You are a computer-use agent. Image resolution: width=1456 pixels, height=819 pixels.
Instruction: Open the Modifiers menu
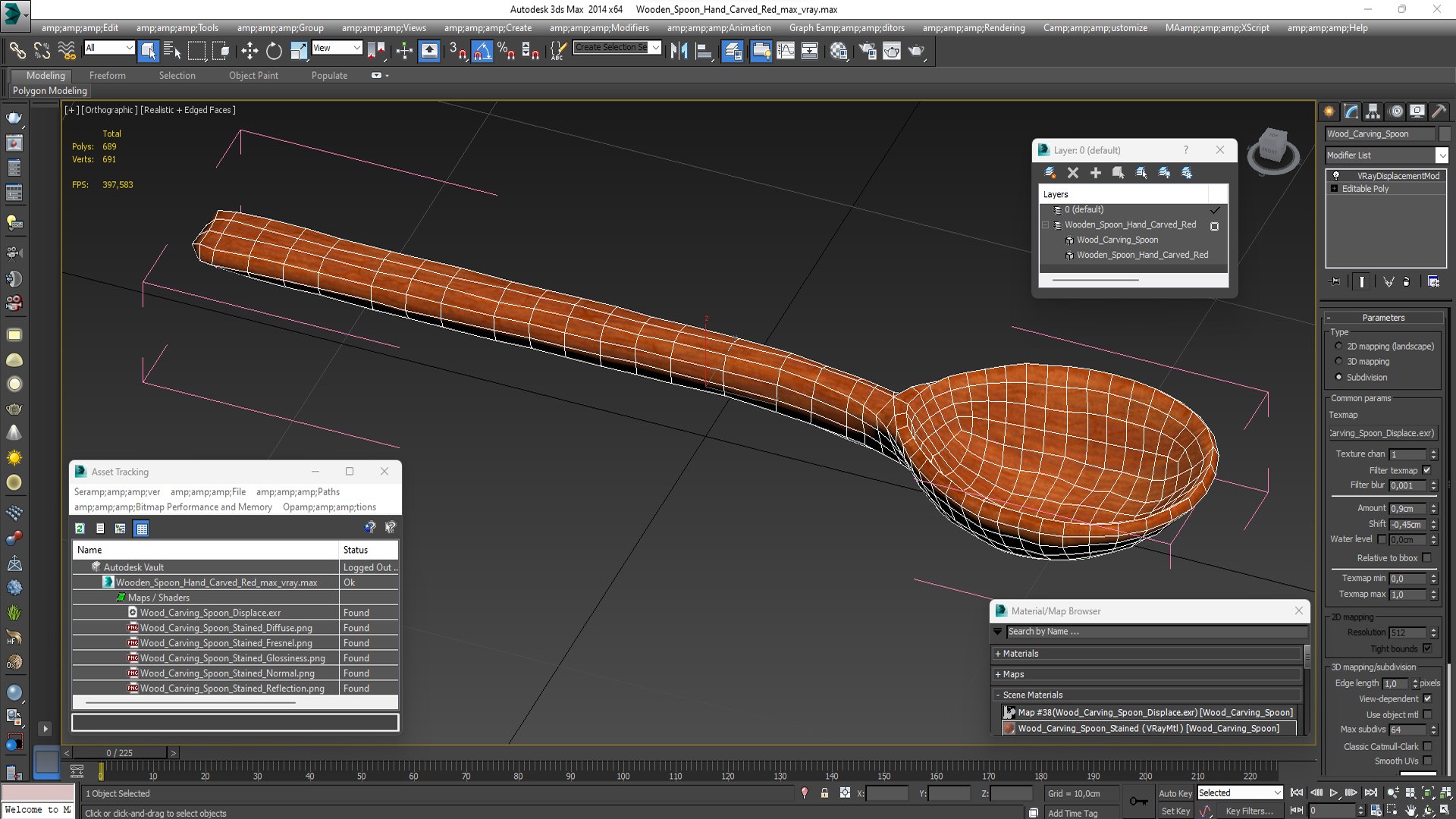pos(599,28)
